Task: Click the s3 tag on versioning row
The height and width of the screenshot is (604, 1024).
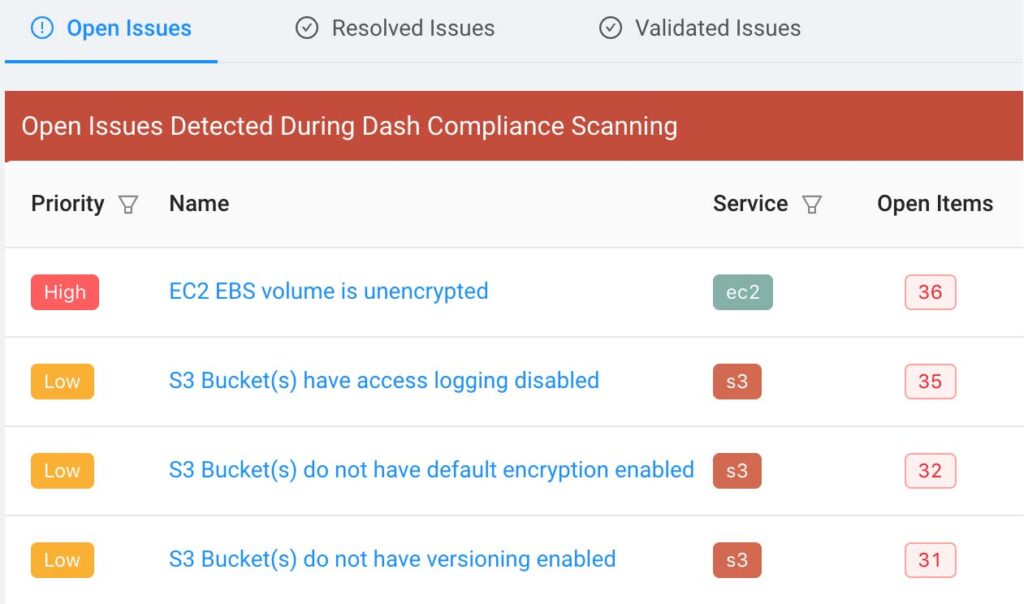Action: click(x=737, y=560)
